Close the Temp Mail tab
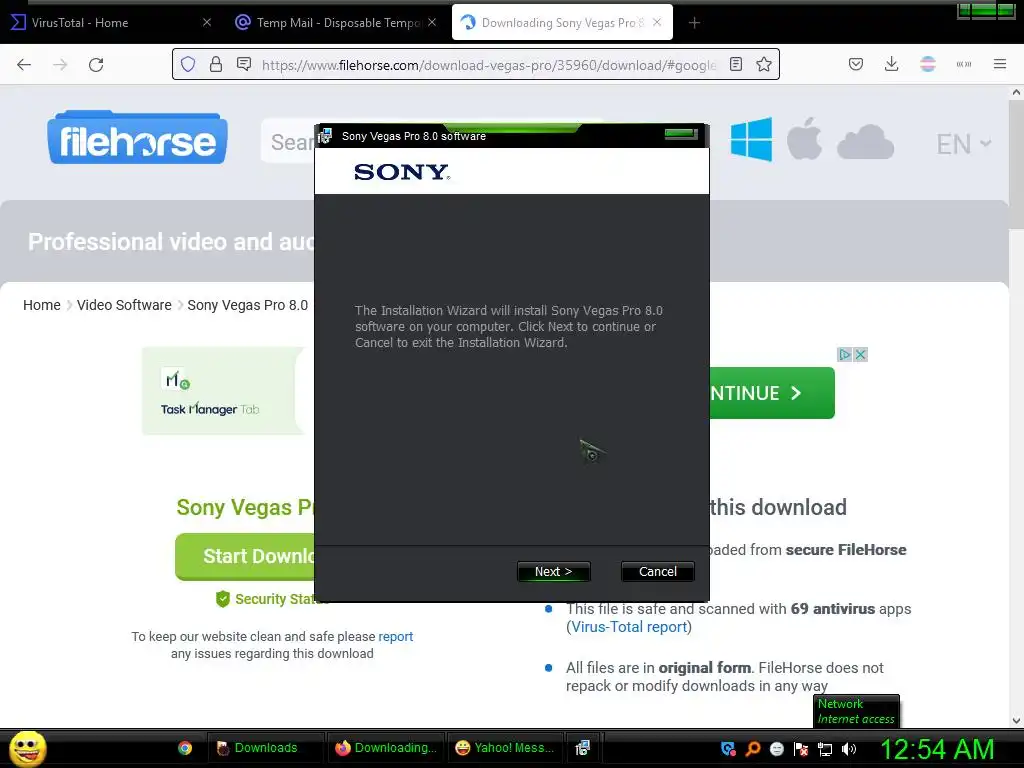Viewport: 1024px width, 768px height. [432, 22]
